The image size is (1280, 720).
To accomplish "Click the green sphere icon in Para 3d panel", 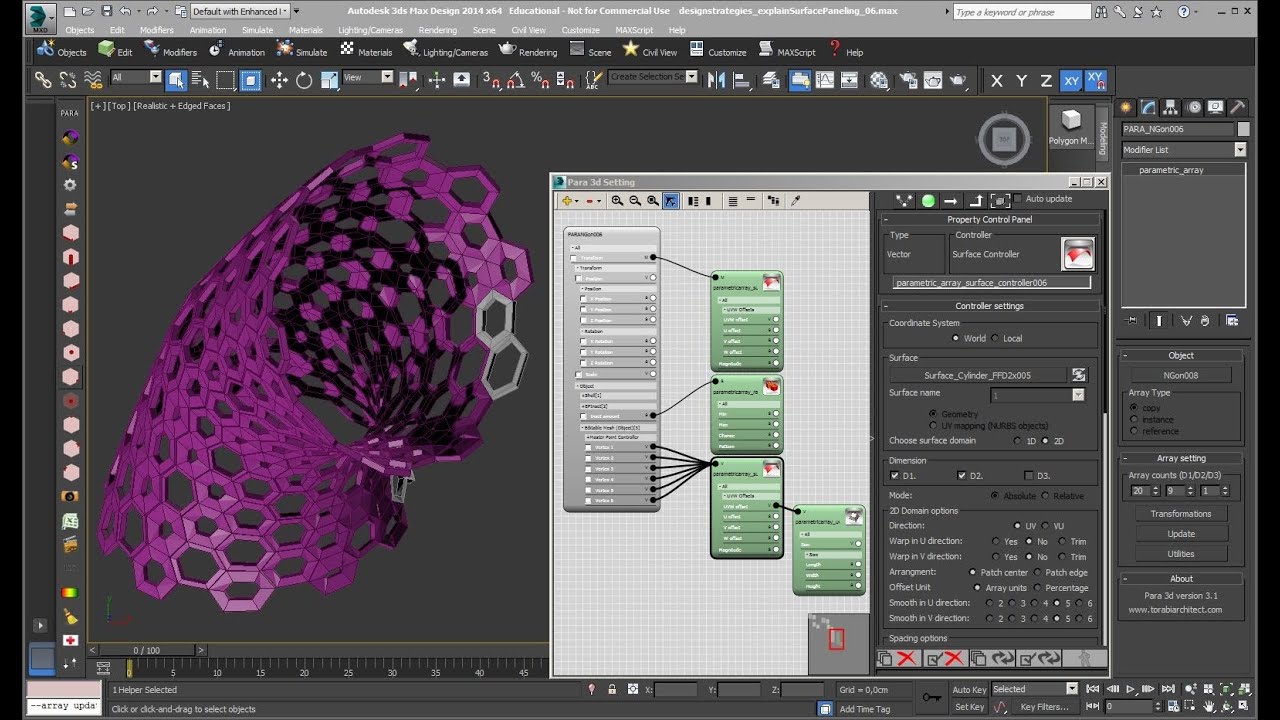I will tap(928, 201).
